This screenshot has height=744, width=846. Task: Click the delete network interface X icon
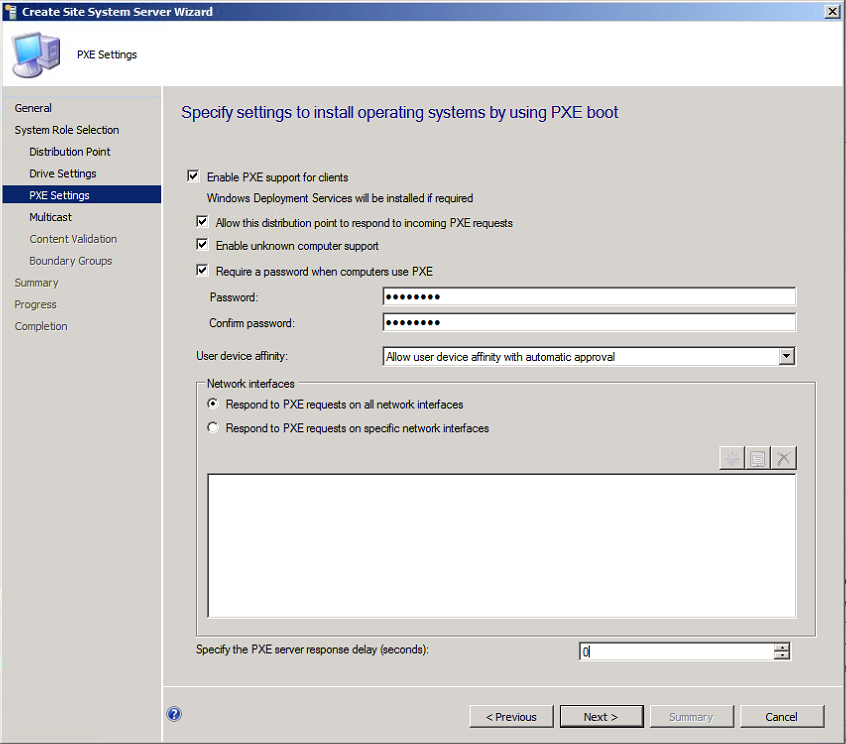[783, 458]
